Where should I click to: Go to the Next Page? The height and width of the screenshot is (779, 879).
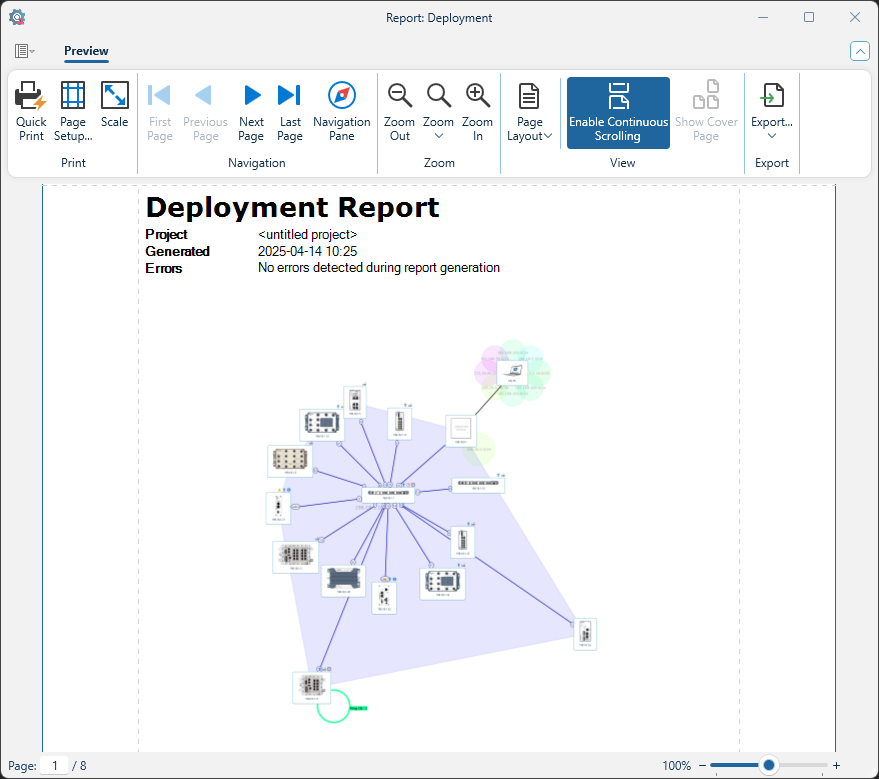(x=251, y=110)
